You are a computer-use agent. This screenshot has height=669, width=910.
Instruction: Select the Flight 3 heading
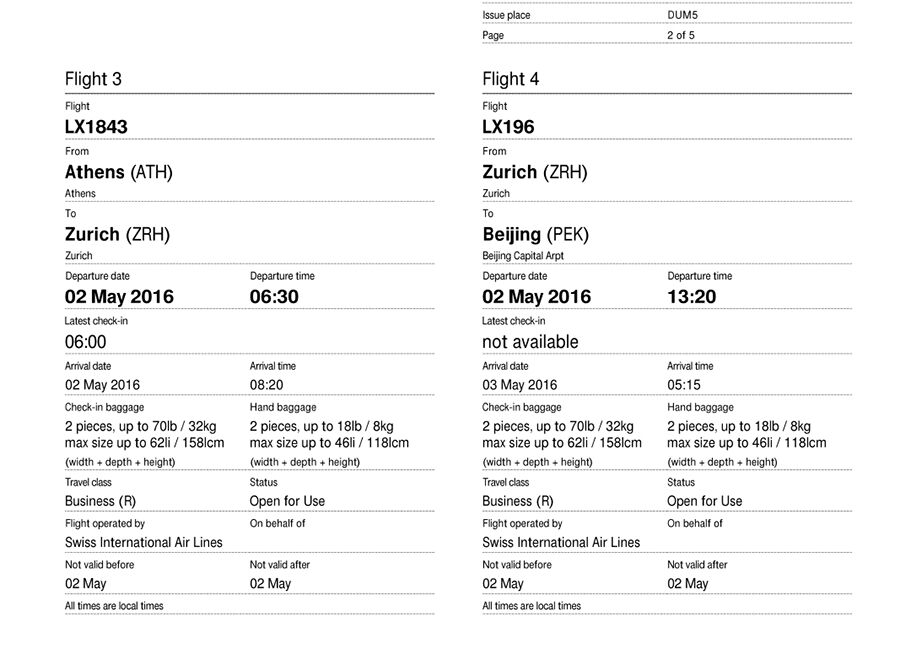93,79
